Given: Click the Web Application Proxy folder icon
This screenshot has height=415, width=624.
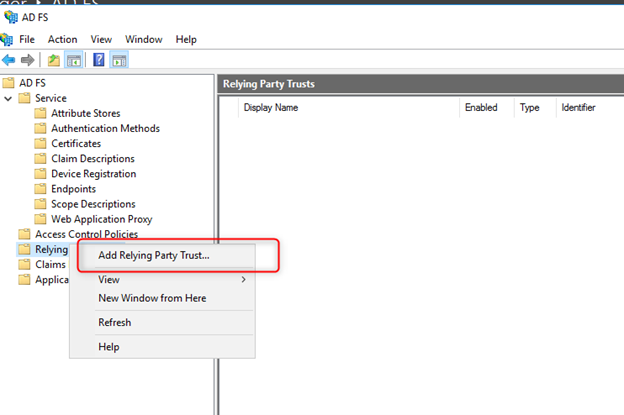Looking at the screenshot, I should pos(40,219).
